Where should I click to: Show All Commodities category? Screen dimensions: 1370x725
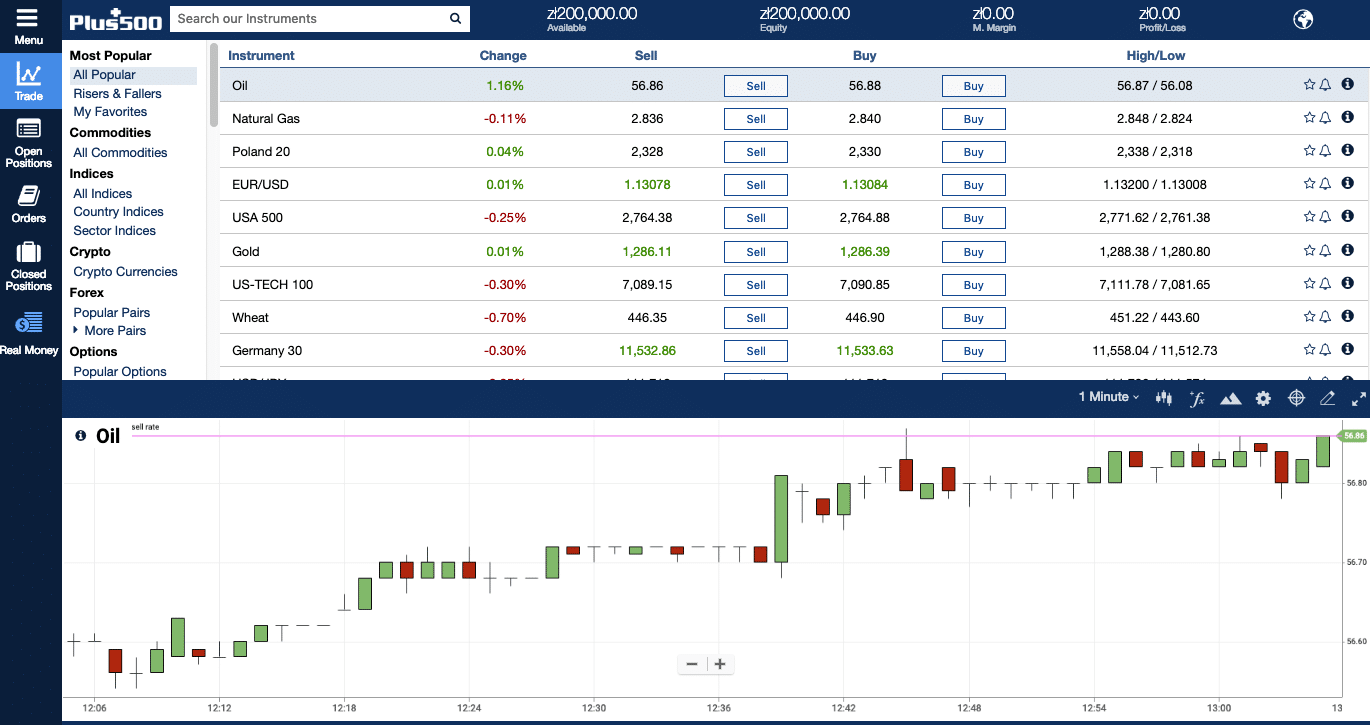coord(120,153)
